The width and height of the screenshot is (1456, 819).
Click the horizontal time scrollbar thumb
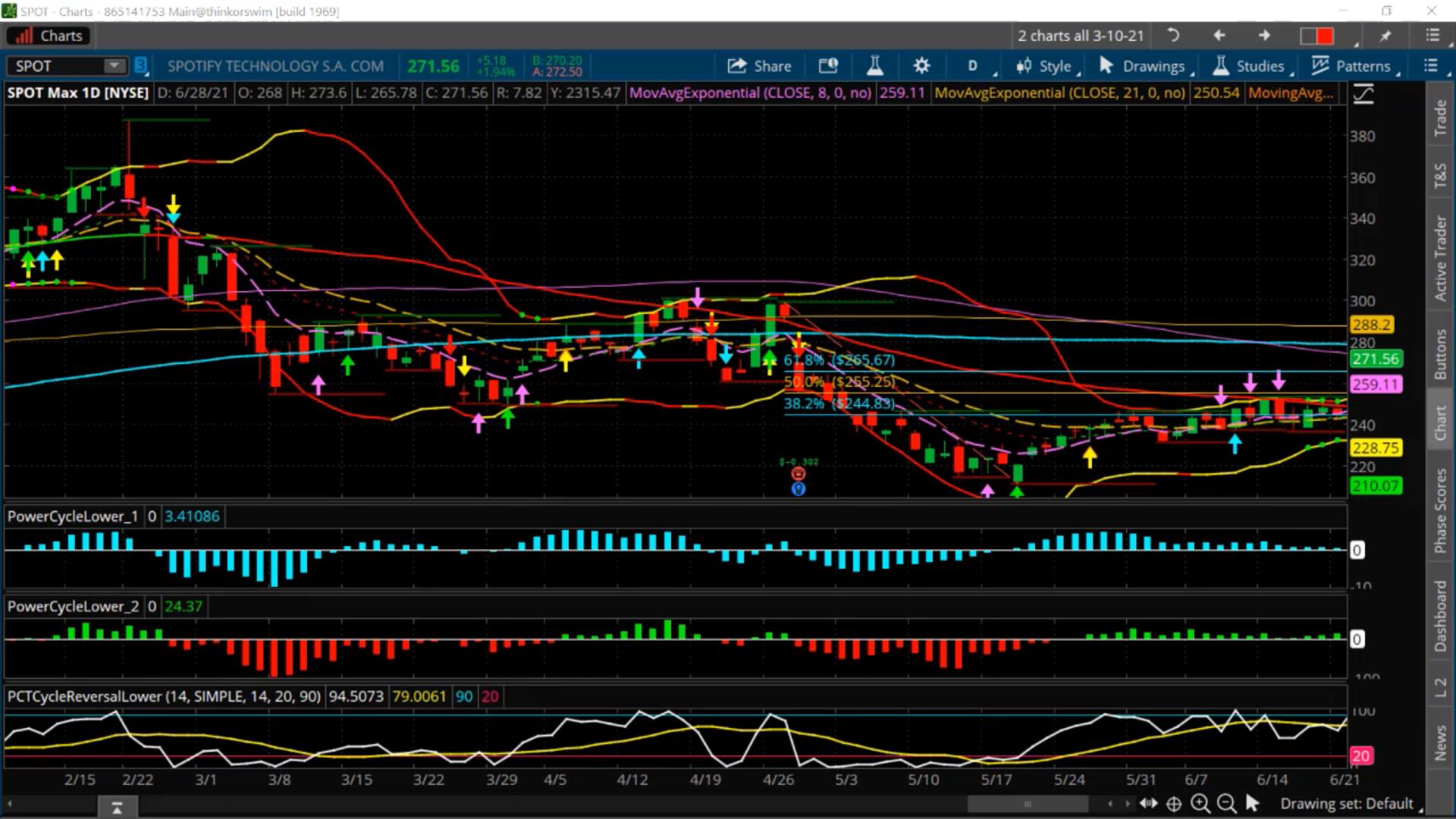pyautogui.click(x=1028, y=804)
